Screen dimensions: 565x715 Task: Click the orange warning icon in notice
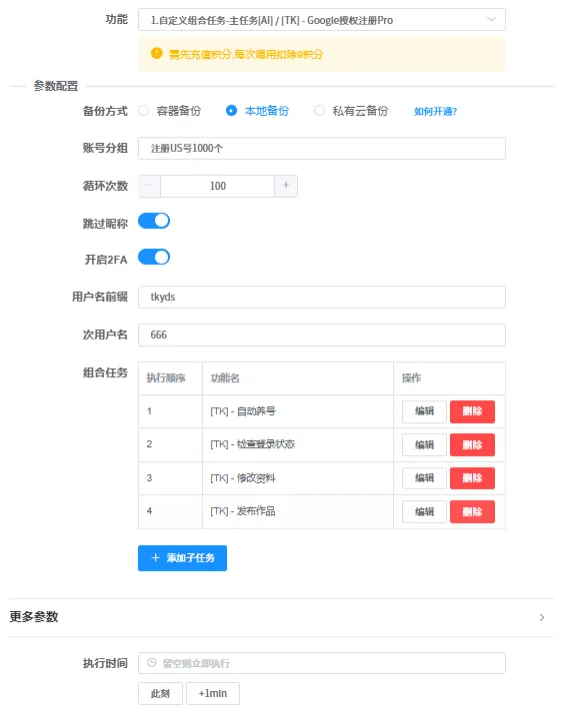tap(156, 53)
